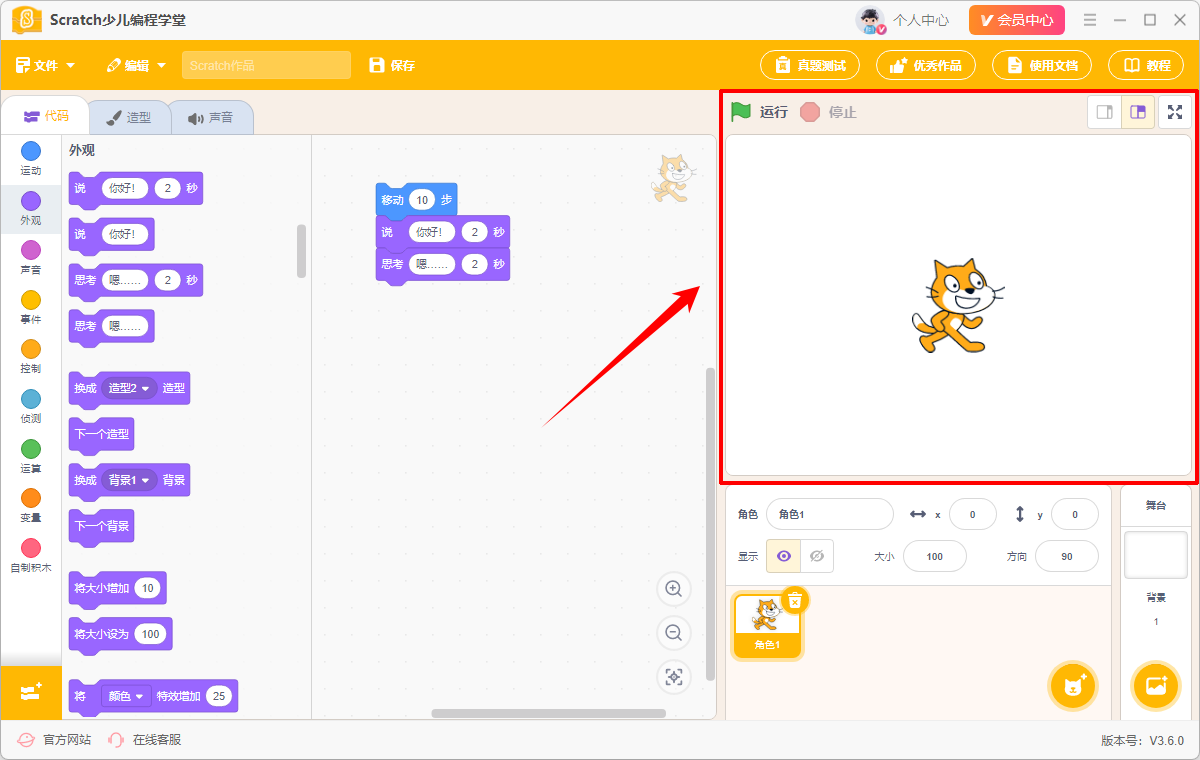
Task: Open full screen stage mode
Action: pyautogui.click(x=1175, y=112)
